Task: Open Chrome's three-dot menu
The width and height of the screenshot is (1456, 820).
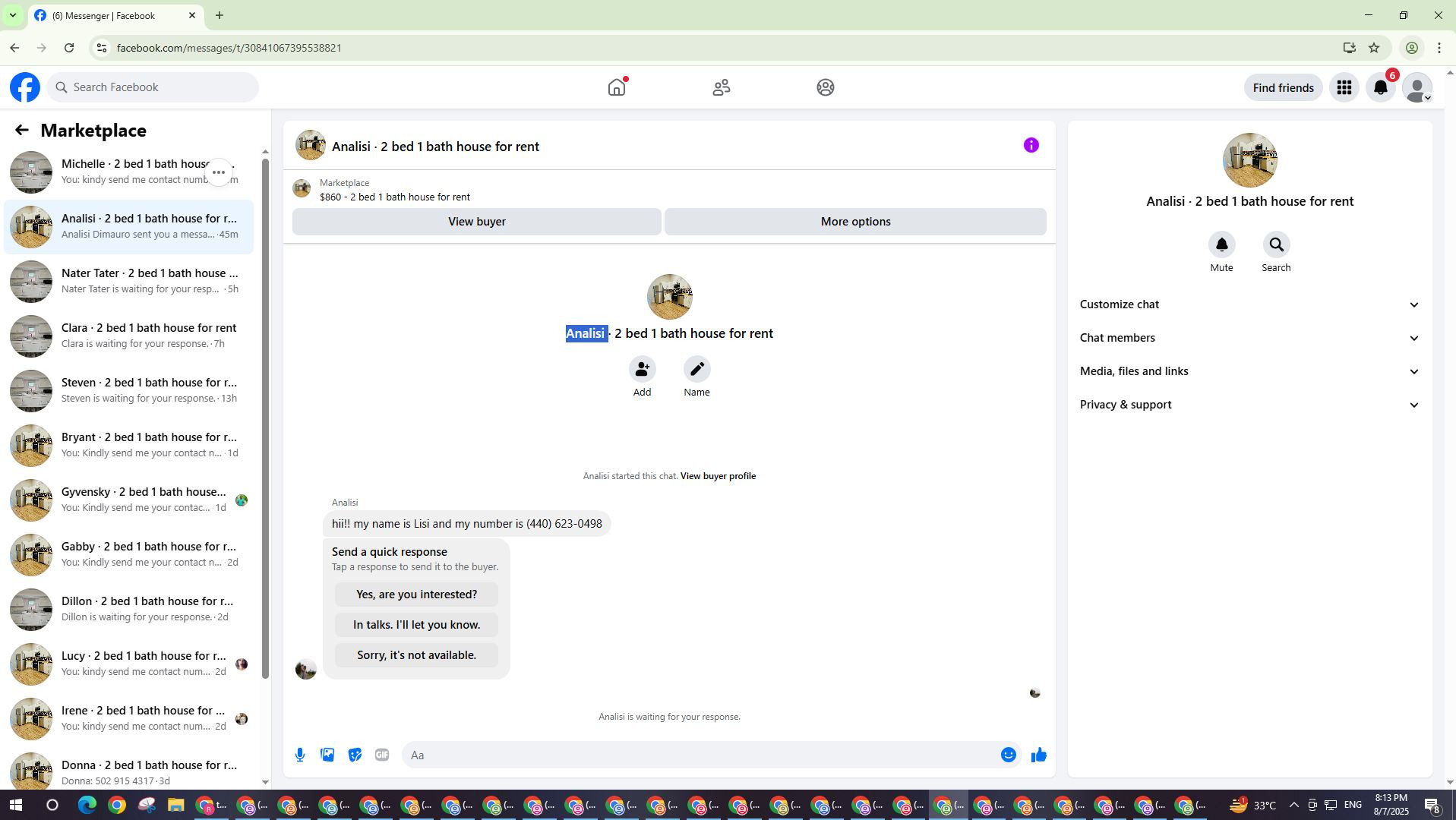Action: 1439,48
